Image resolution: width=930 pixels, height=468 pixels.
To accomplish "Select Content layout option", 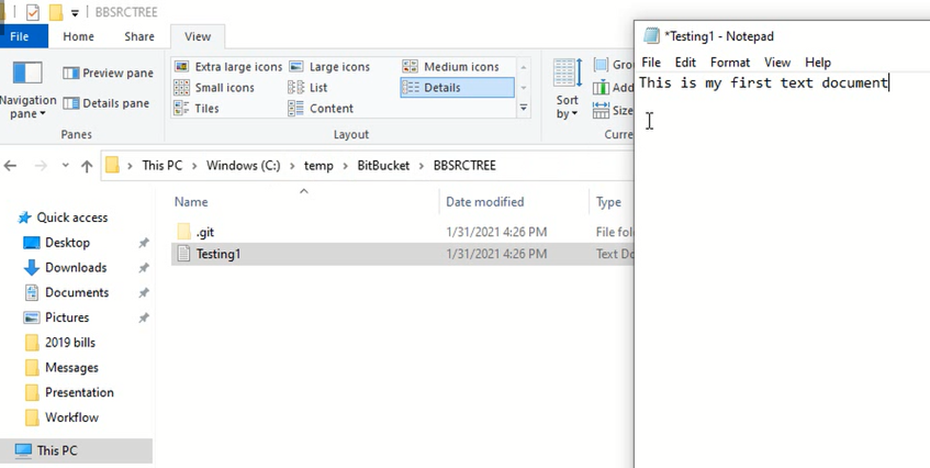I will pyautogui.click(x=321, y=109).
